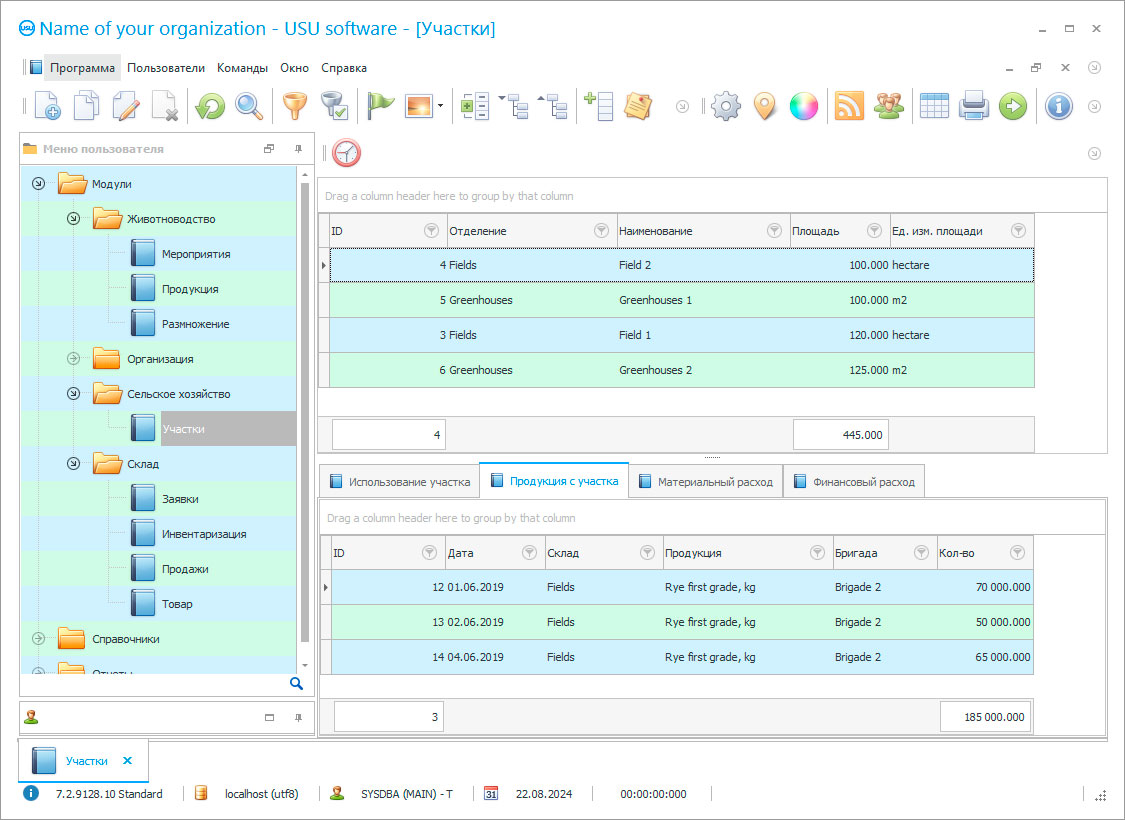
Task: Open filter for Дата column
Action: pos(529,552)
